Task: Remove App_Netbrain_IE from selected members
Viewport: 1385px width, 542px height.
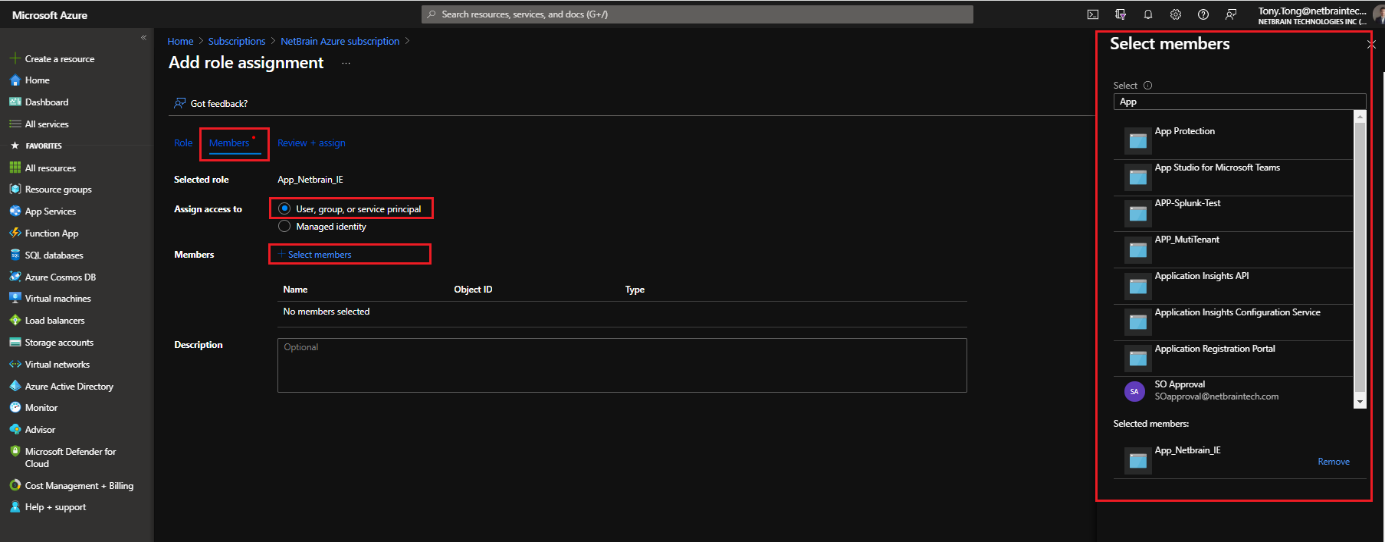Action: (x=1333, y=462)
